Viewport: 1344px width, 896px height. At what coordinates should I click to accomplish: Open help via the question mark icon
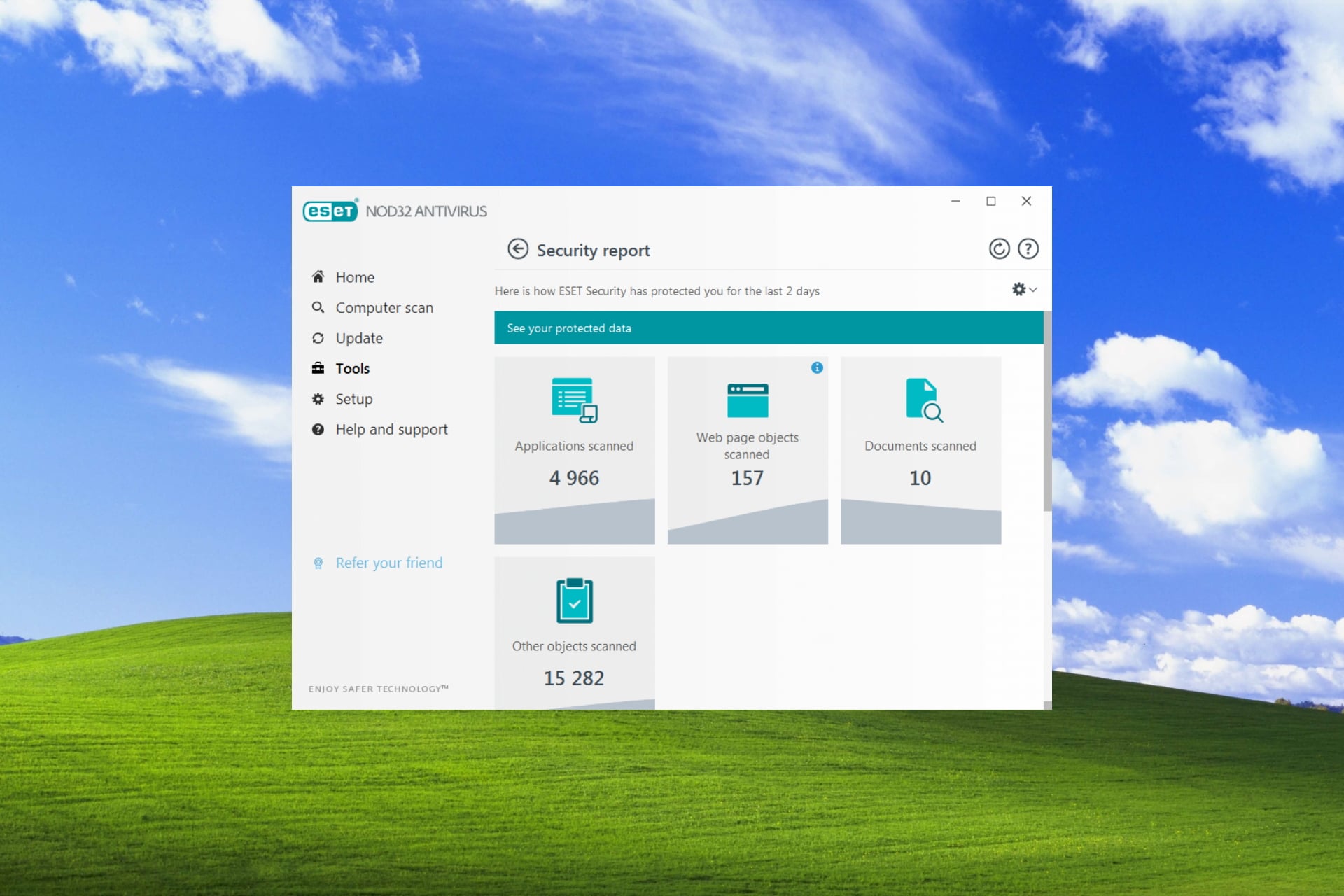[x=1028, y=249]
